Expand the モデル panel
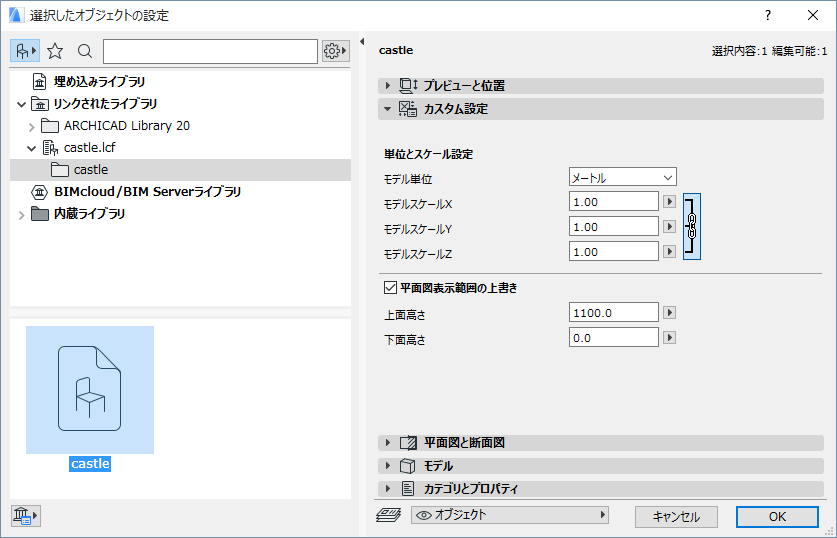This screenshot has width=837, height=538. click(x=388, y=465)
